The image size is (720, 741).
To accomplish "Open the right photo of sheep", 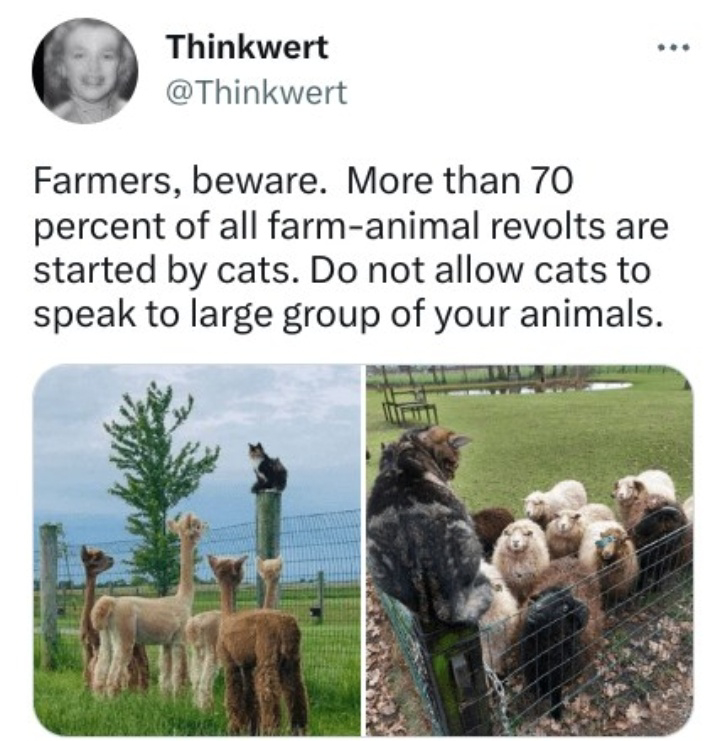I will click(530, 550).
